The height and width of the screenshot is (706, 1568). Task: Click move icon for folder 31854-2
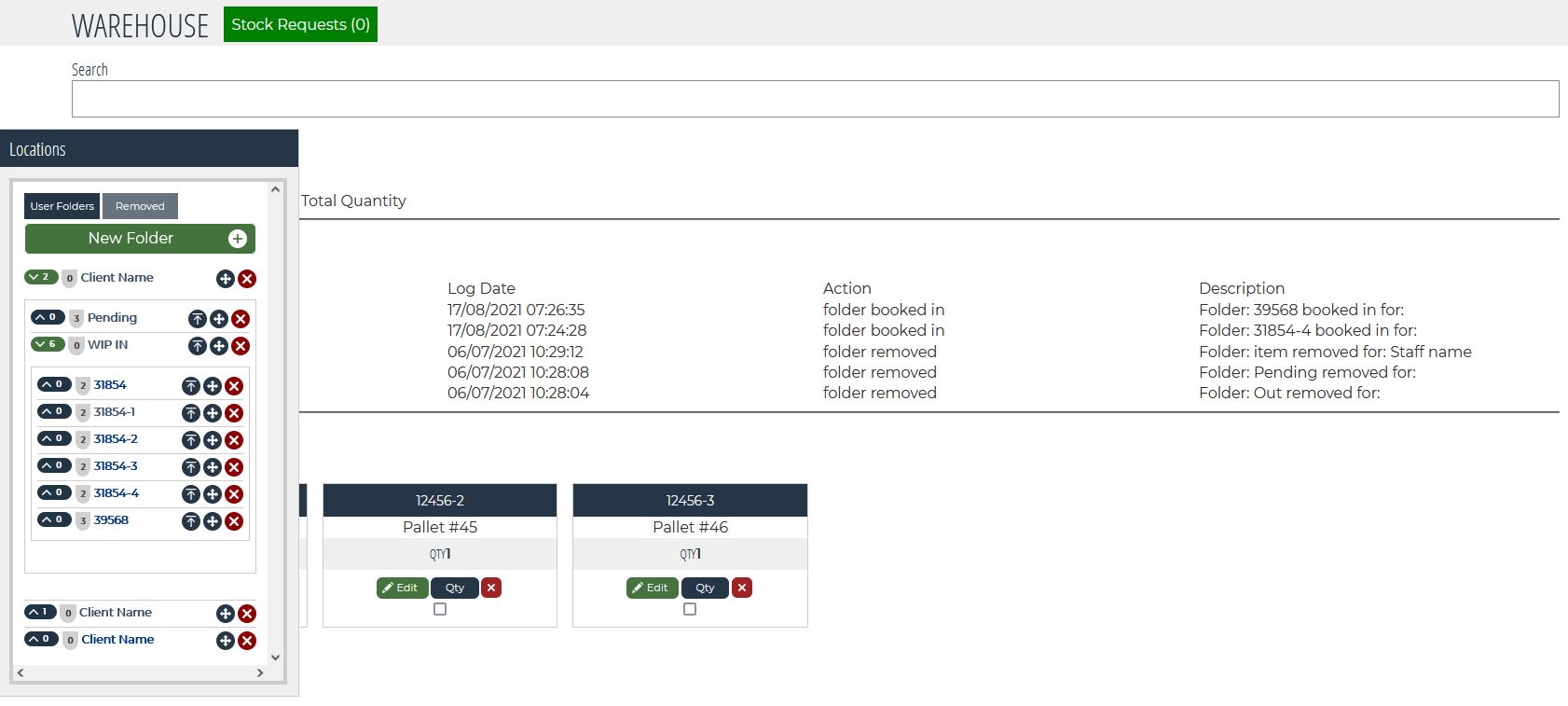[x=213, y=440]
